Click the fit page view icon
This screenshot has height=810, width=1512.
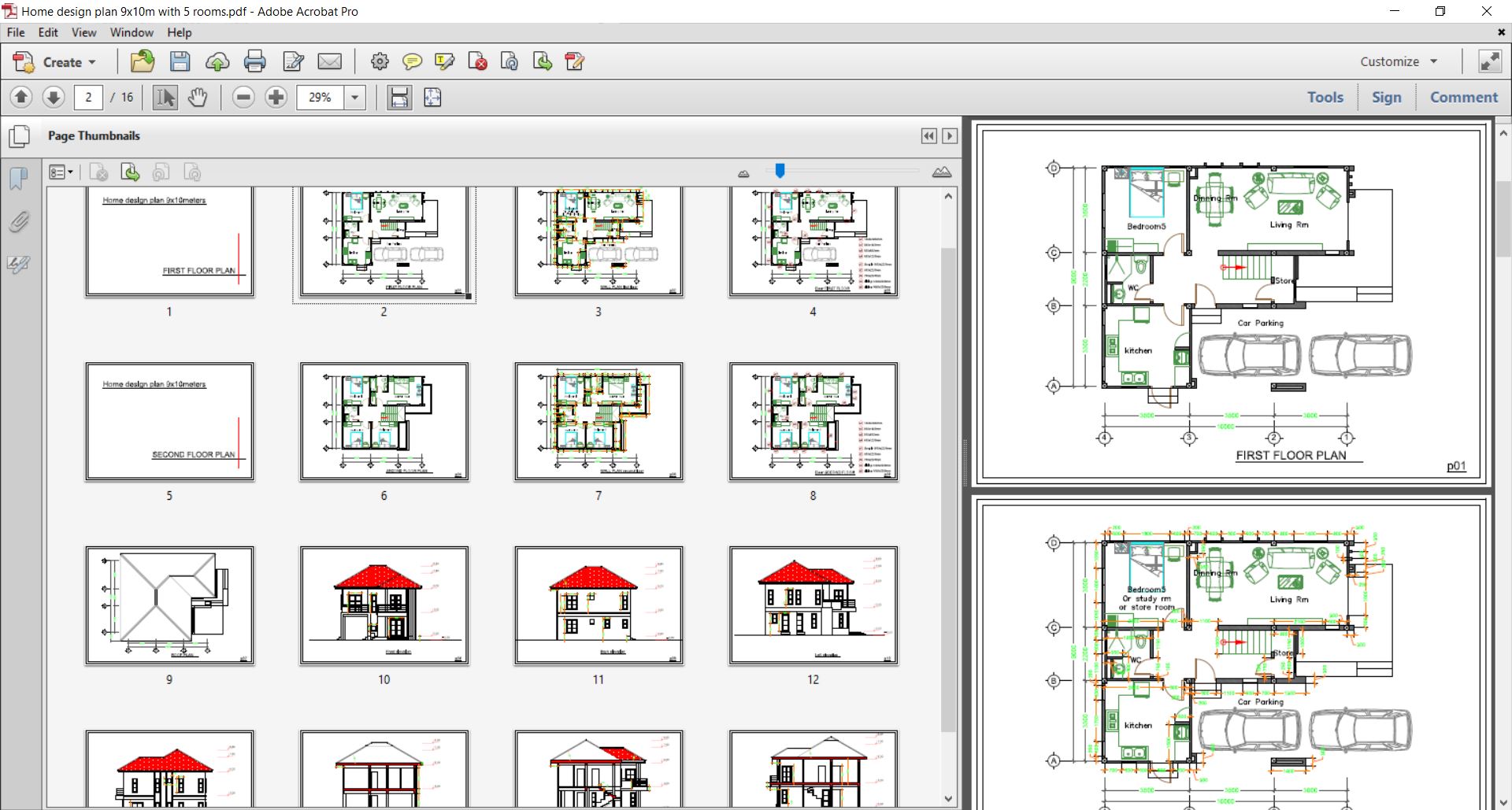point(432,97)
